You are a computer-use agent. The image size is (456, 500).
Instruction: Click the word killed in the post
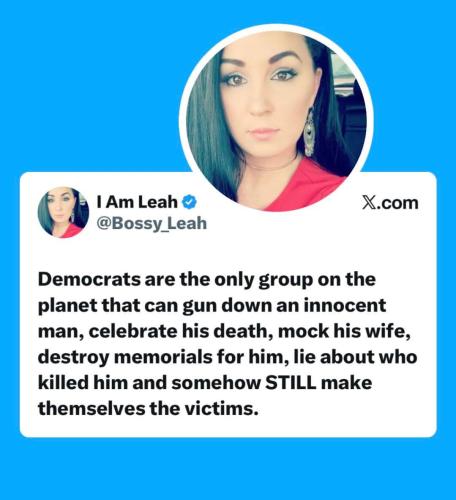[x=63, y=383]
